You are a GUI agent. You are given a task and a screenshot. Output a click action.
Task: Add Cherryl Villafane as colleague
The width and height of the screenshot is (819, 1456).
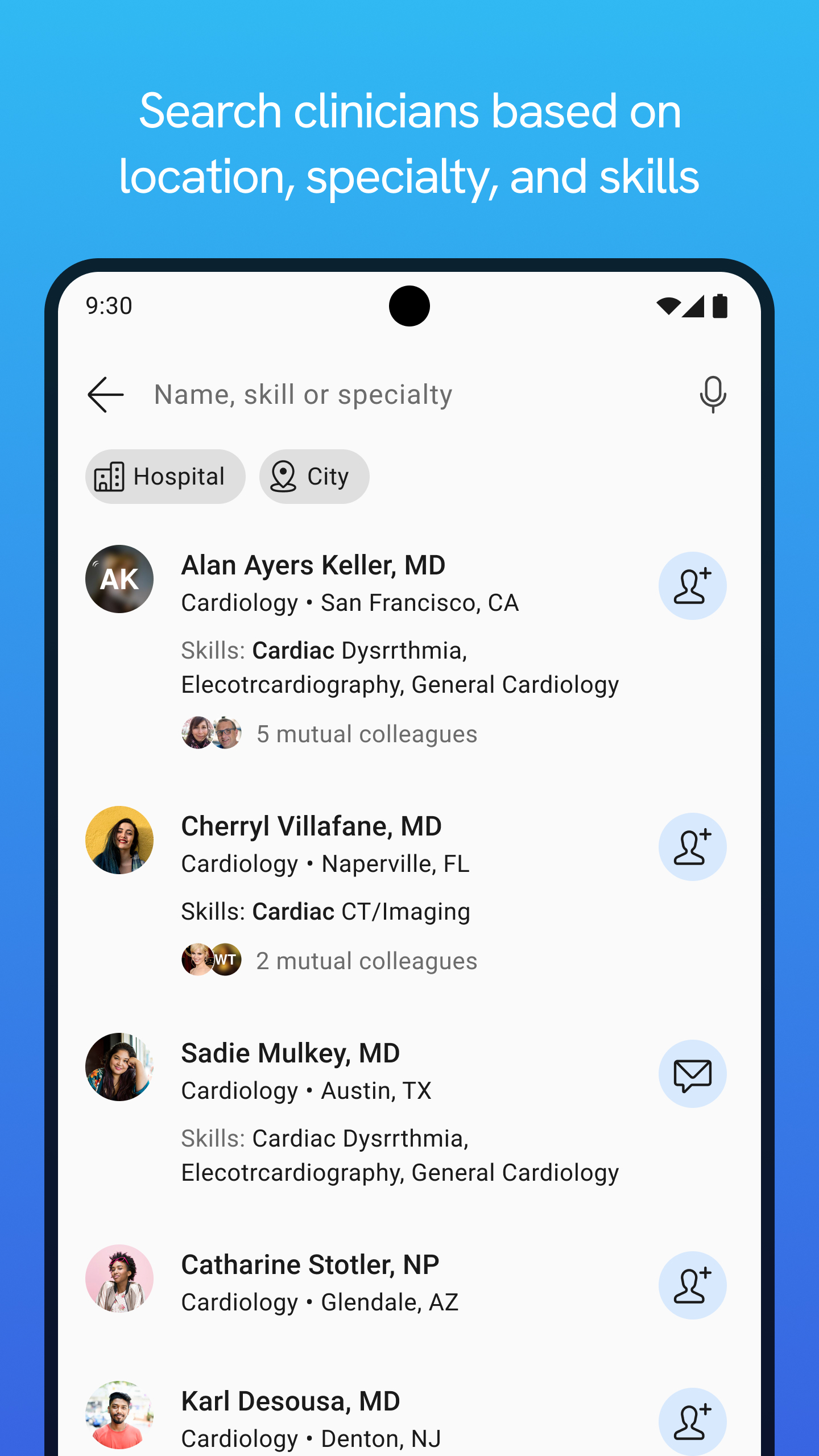(692, 847)
